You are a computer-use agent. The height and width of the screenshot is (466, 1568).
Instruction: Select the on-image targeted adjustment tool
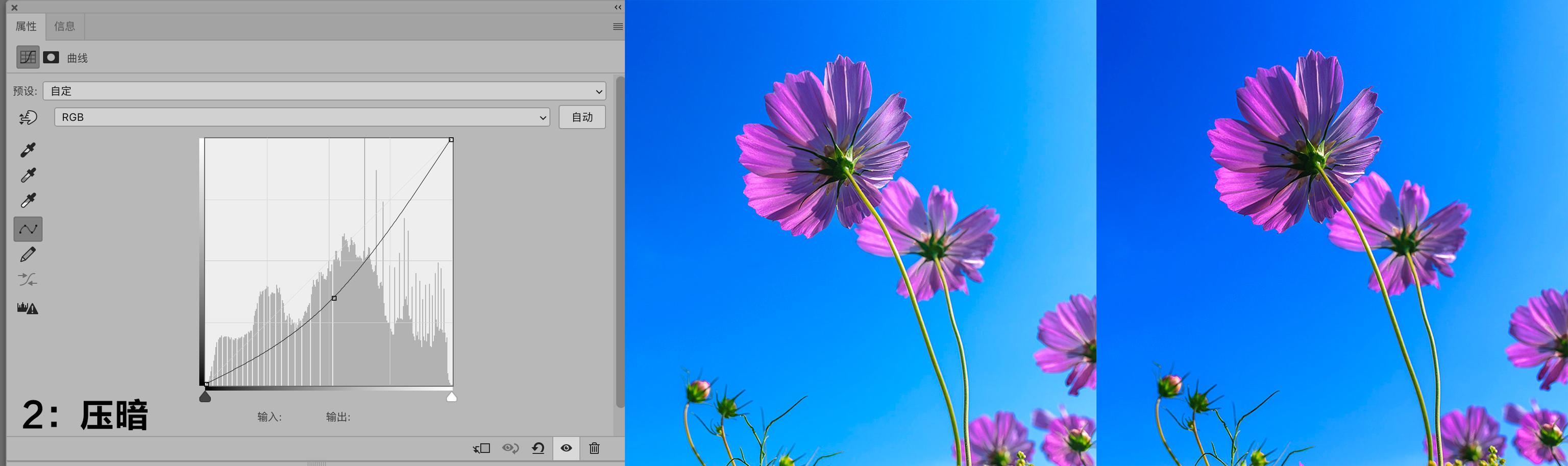click(x=28, y=117)
